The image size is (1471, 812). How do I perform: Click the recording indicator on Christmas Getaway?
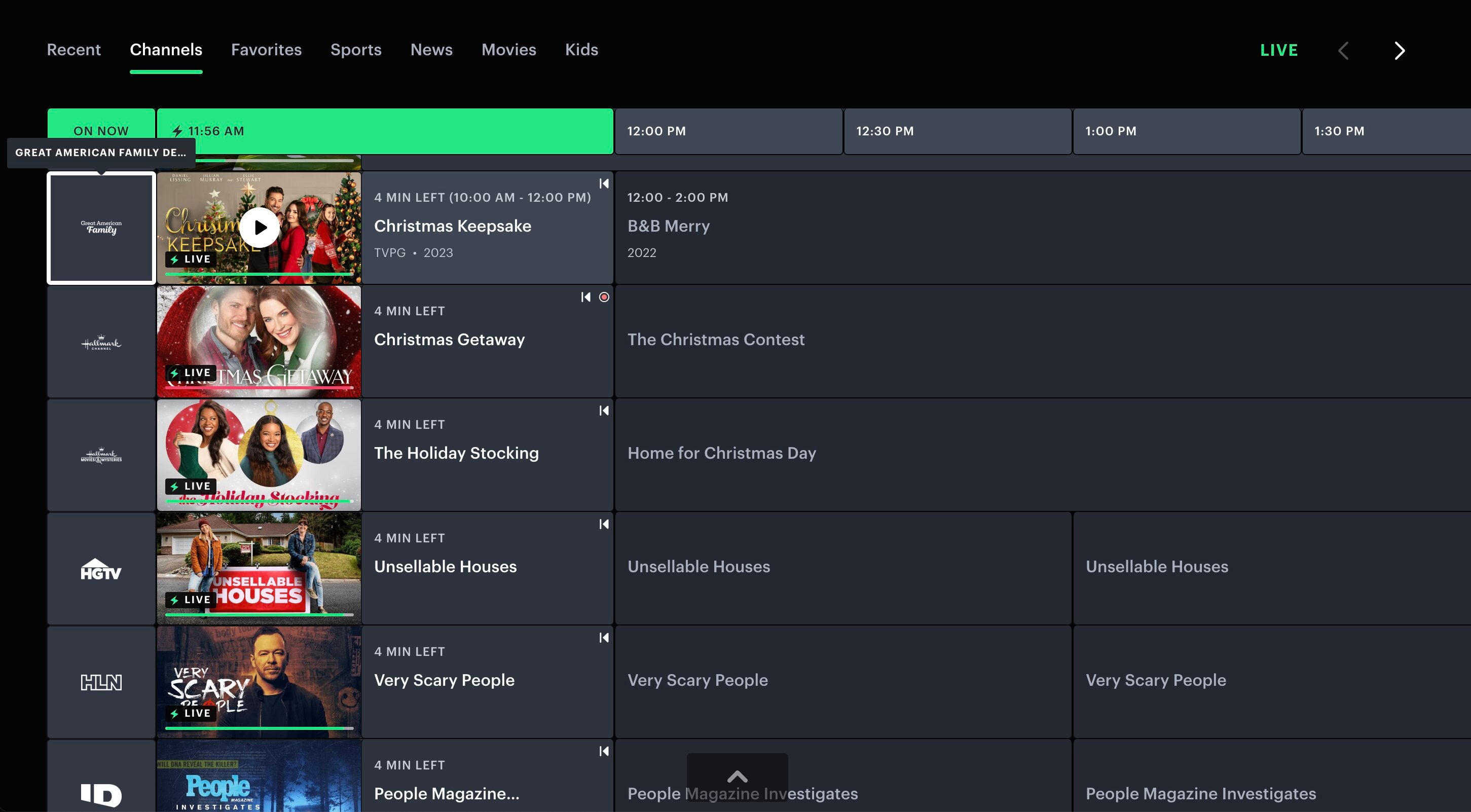point(604,297)
